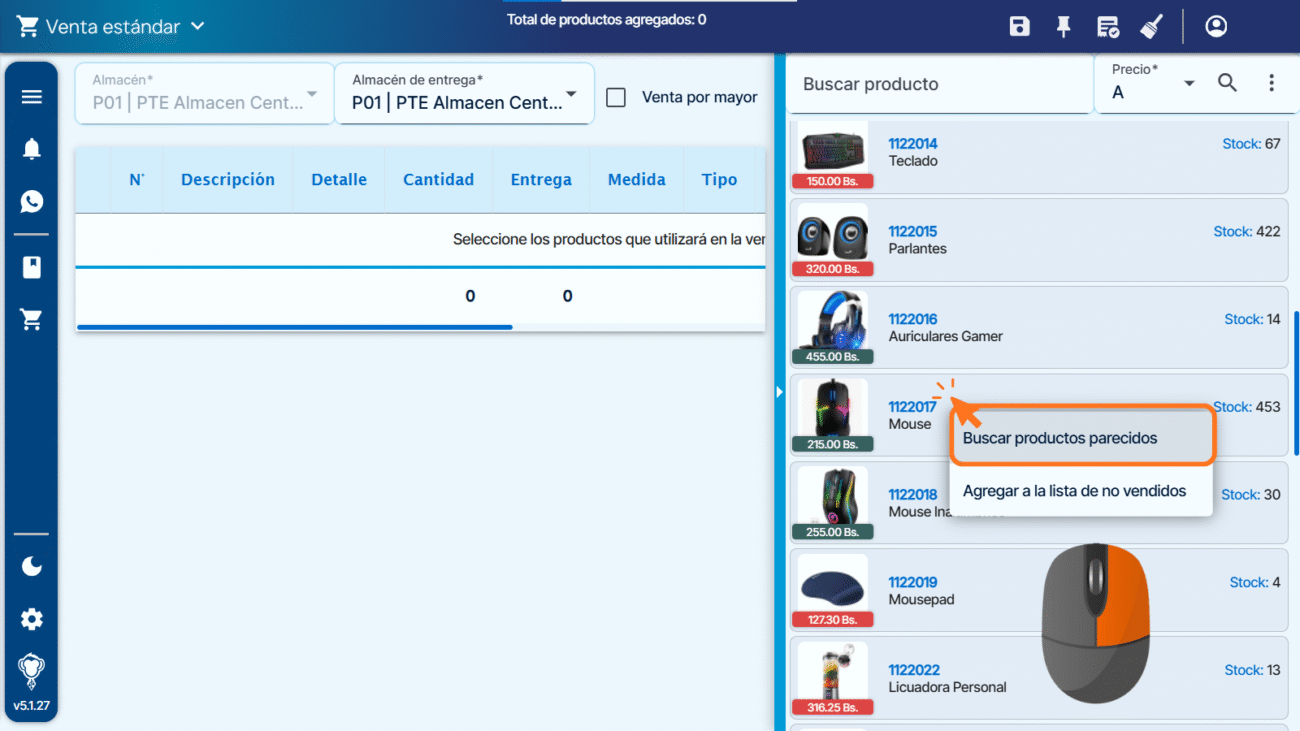Open the user account profile icon
The width and height of the screenshot is (1300, 731).
point(1216,27)
